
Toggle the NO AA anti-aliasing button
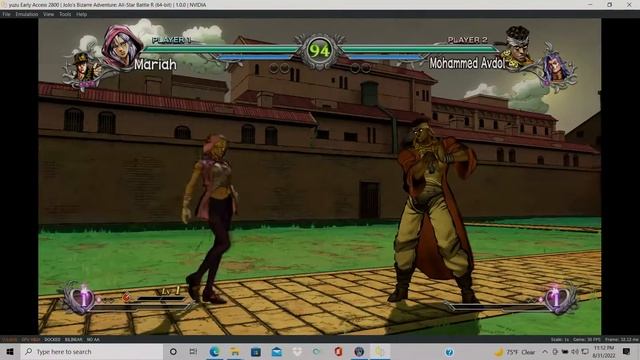[x=93, y=340]
